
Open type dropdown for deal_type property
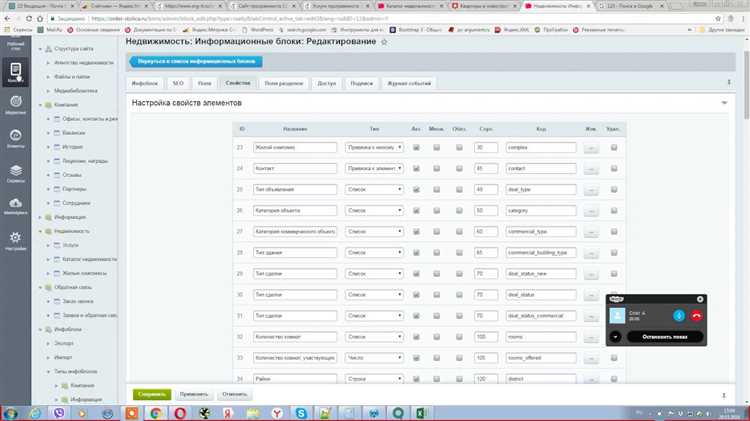(x=375, y=190)
